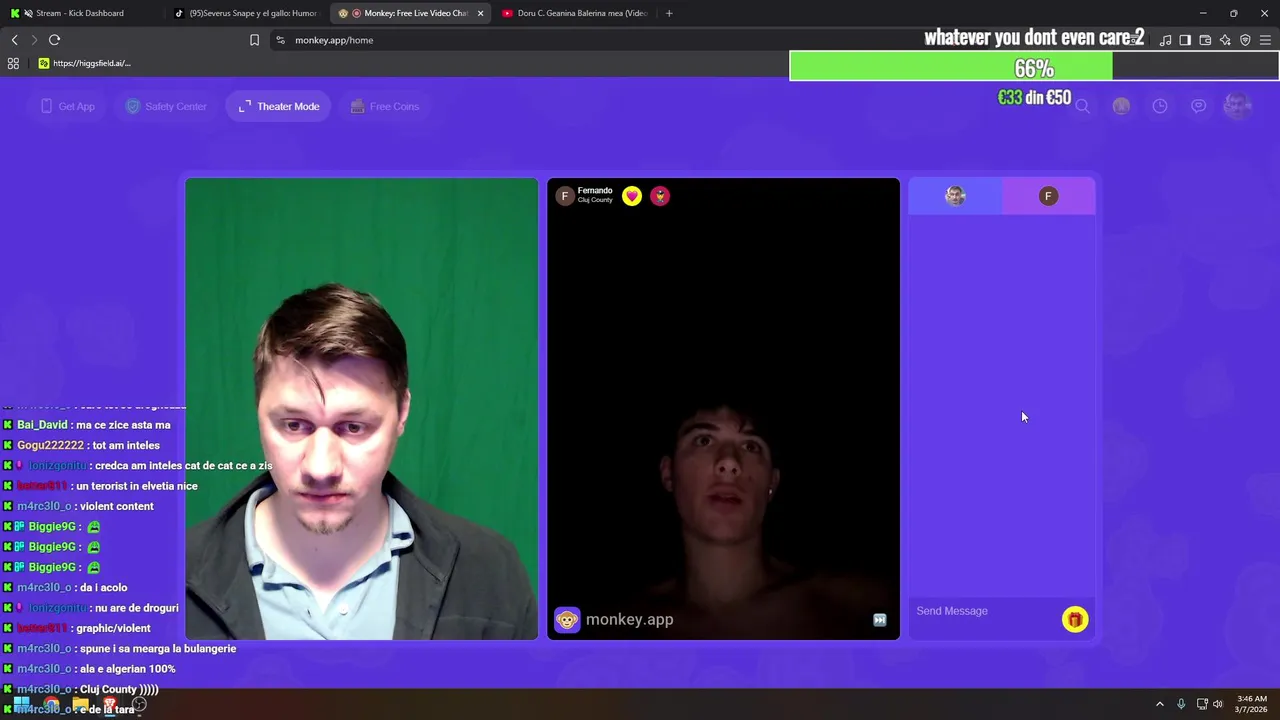
Task: Click the Send Message field
Action: (985, 611)
